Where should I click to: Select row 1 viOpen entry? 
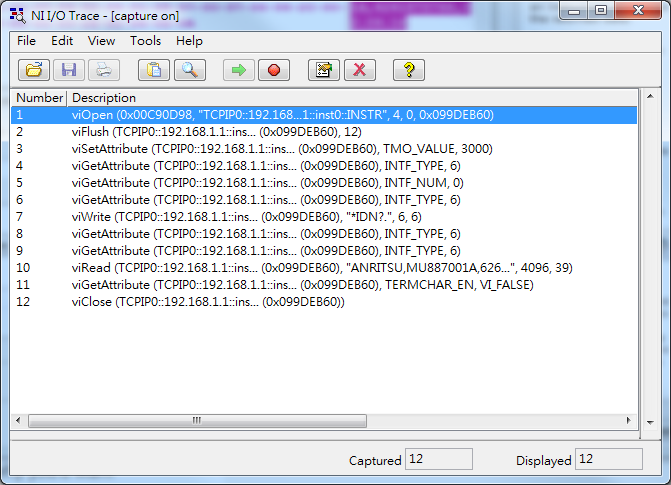[x=324, y=115]
